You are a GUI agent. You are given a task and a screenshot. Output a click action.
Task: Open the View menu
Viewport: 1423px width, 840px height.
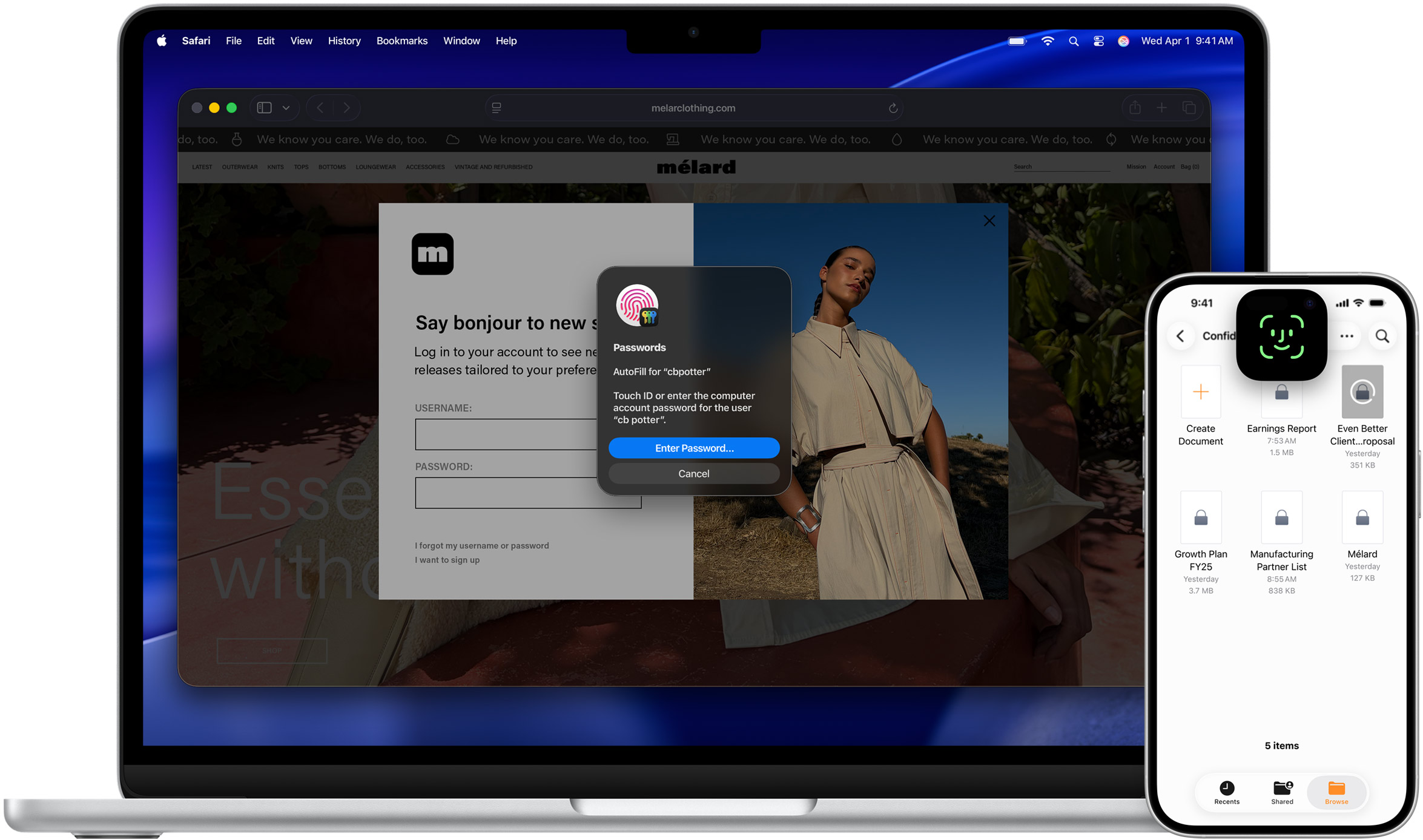301,41
